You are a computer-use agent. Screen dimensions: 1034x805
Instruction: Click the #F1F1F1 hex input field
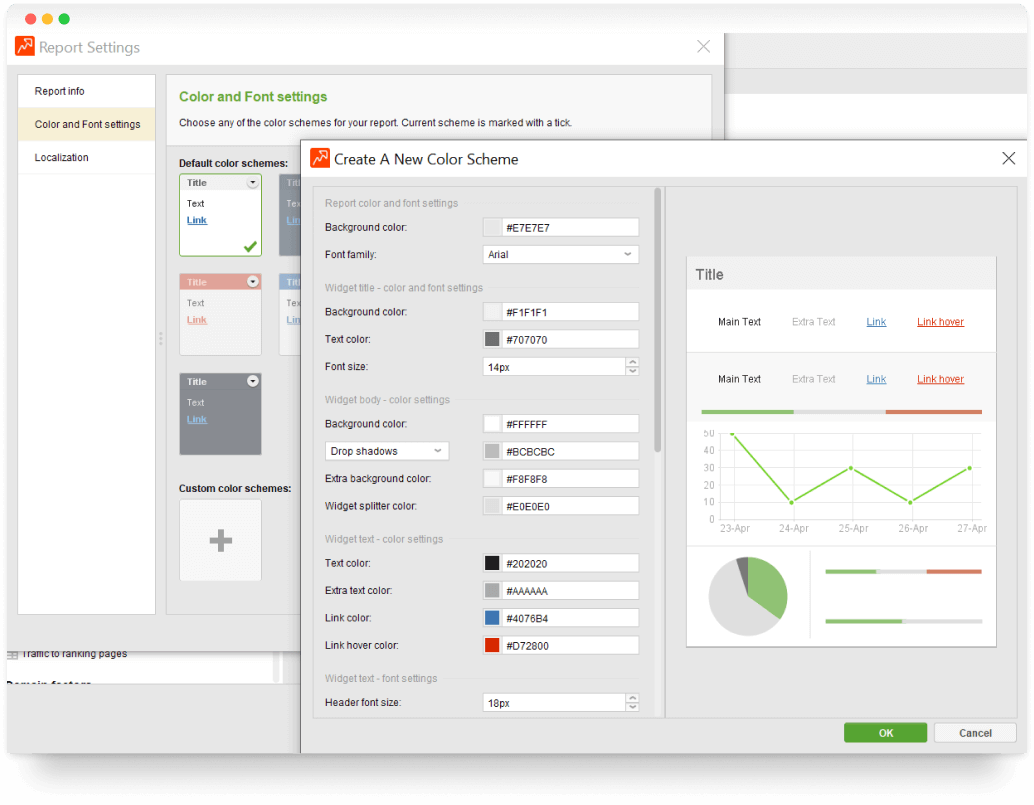(570, 312)
